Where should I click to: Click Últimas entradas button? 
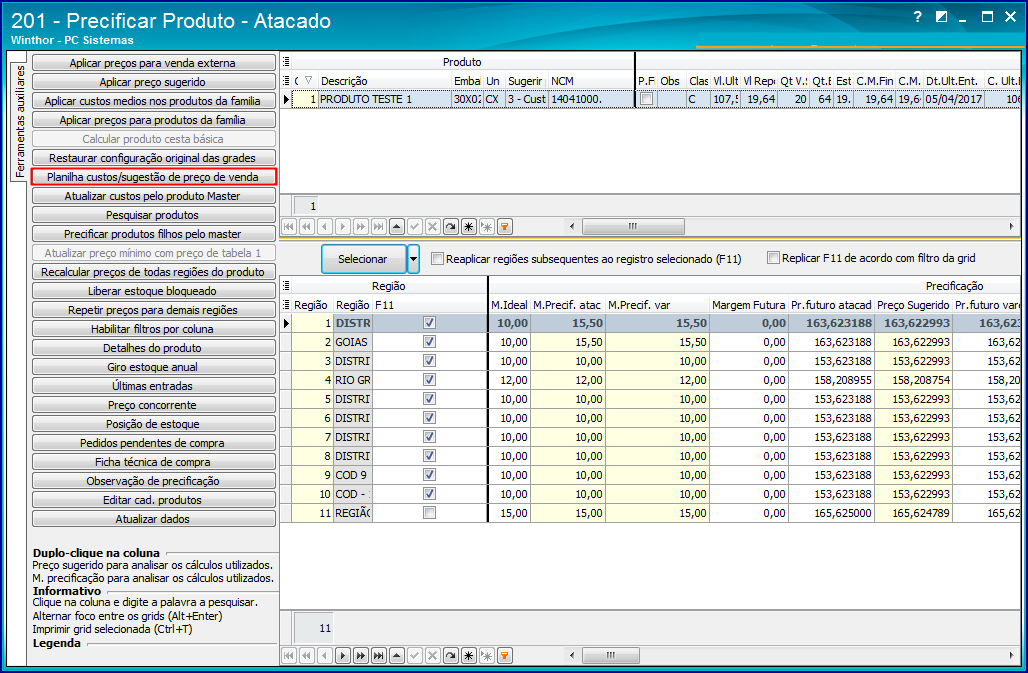153,386
